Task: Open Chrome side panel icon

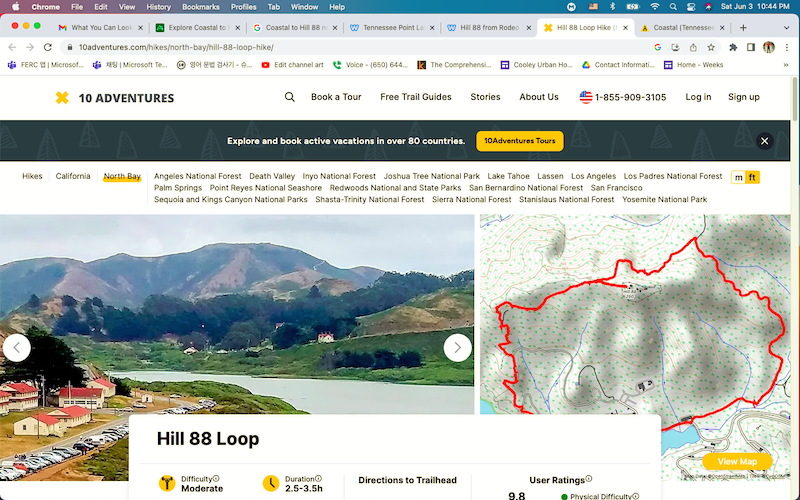Action: (x=751, y=47)
